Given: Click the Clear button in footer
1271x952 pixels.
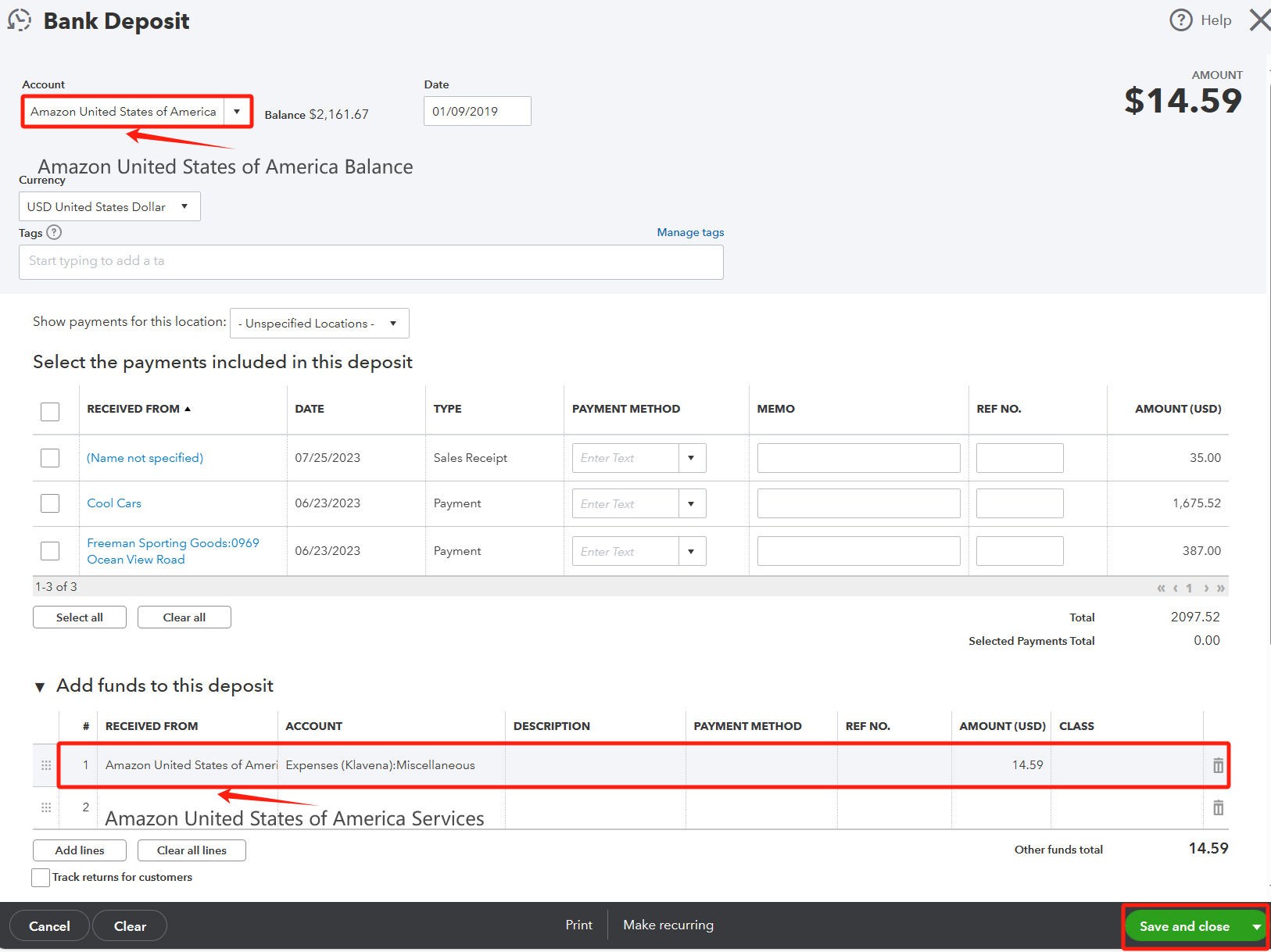Looking at the screenshot, I should tap(130, 926).
